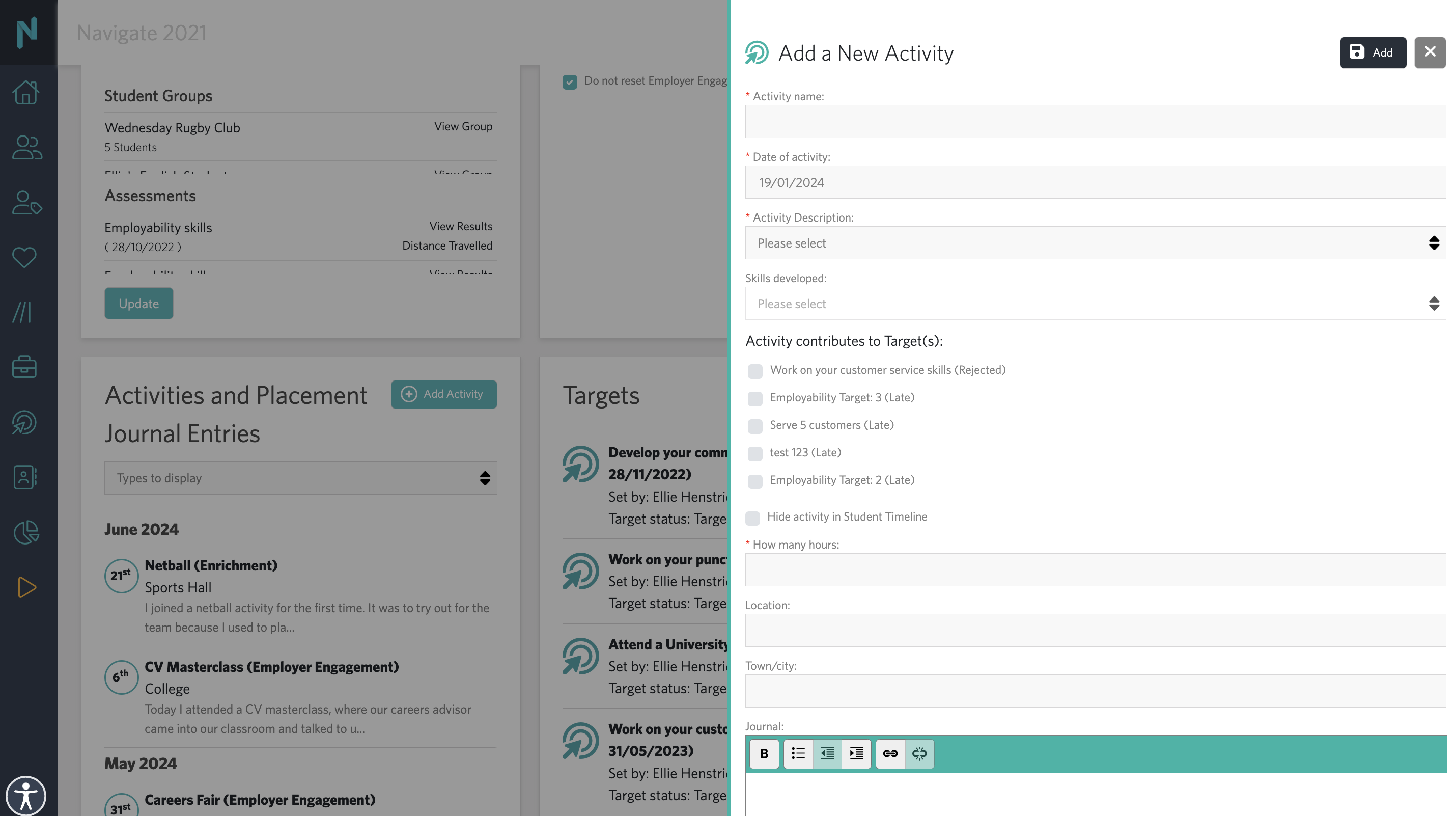Click into the Activity name field
This screenshot has width=1456, height=816.
tap(1095, 122)
